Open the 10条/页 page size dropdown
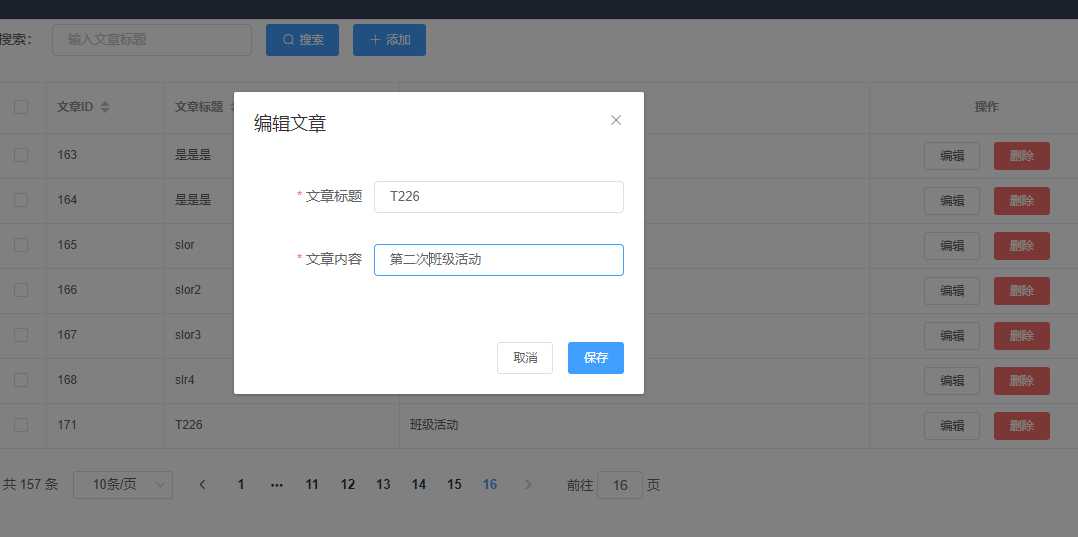The width and height of the screenshot is (1078, 537). pos(123,485)
